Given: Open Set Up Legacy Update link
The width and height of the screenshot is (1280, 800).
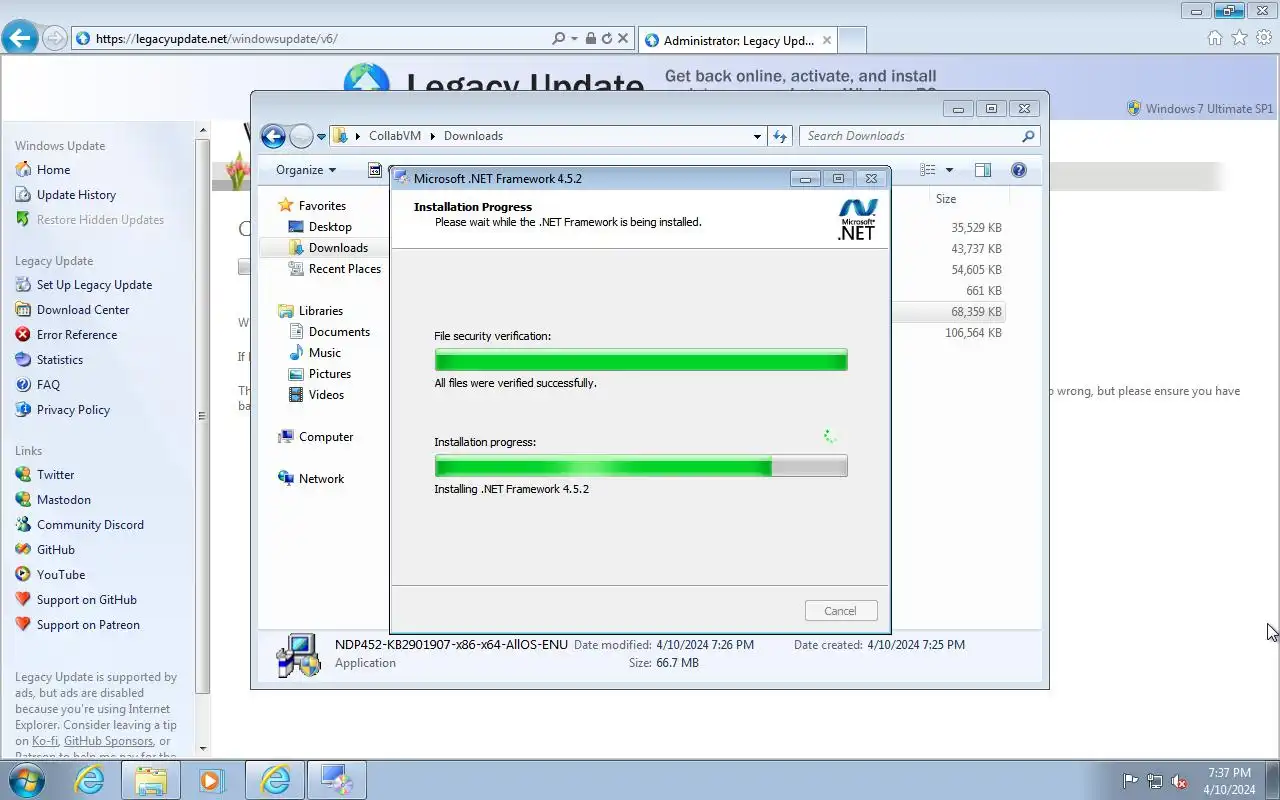Looking at the screenshot, I should [94, 285].
